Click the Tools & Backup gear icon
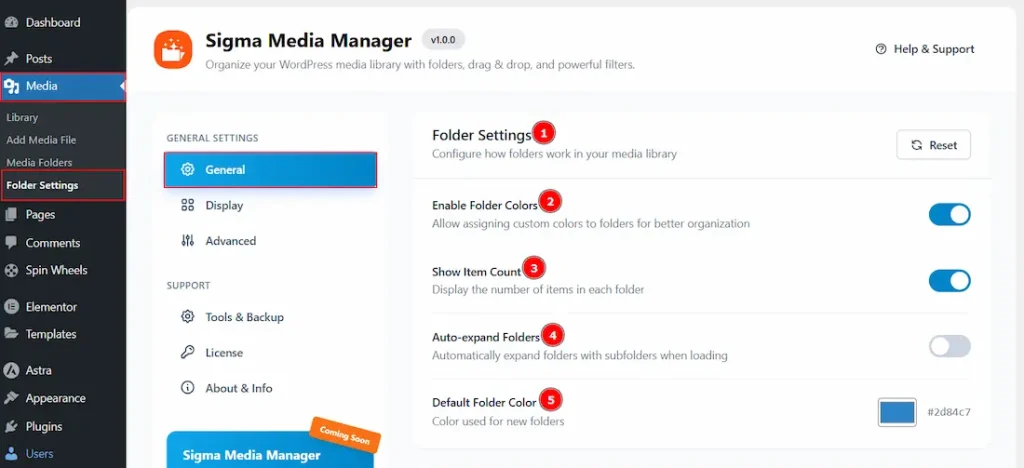Viewport: 1024px width, 468px height. pos(188,317)
